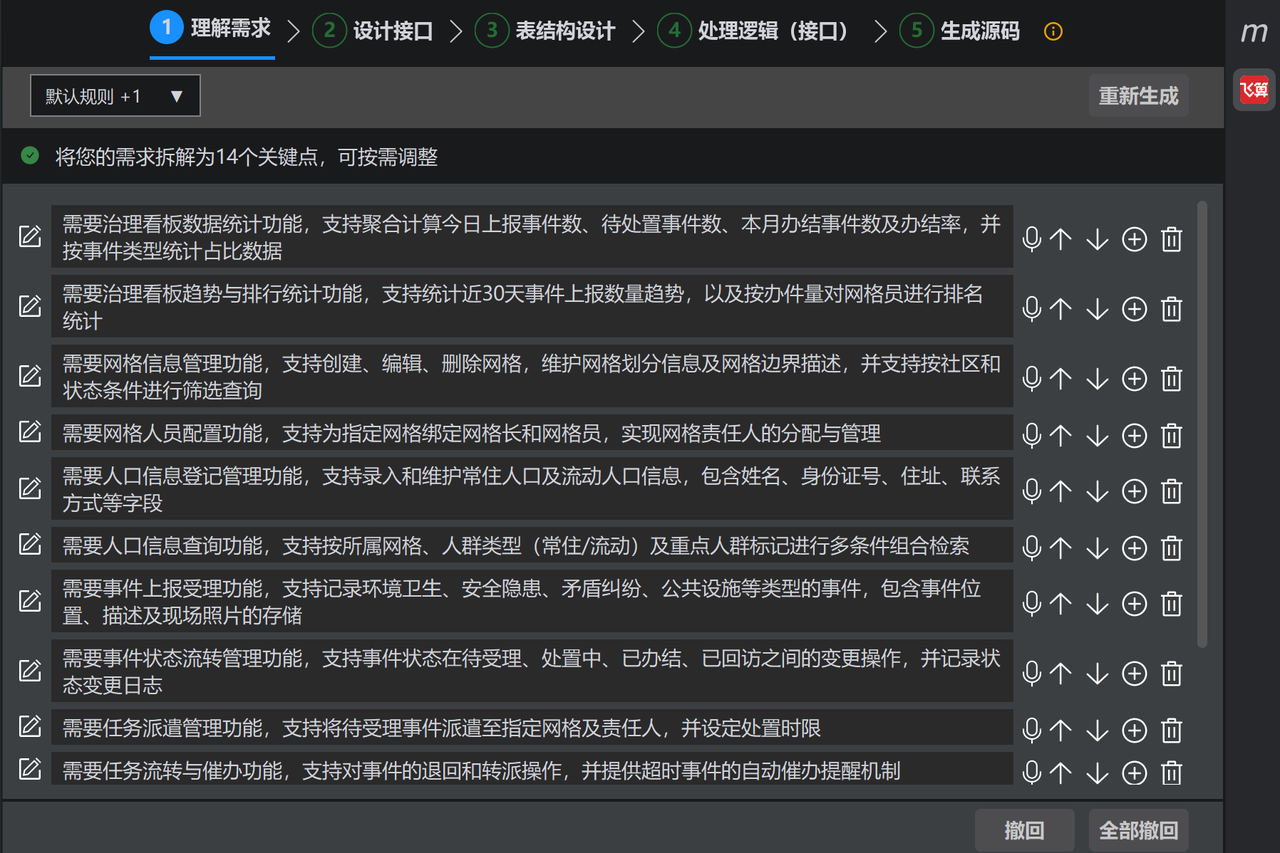The width and height of the screenshot is (1280, 853).
Task: Move 网格人员配置功能 requirement down
Action: [x=1097, y=435]
